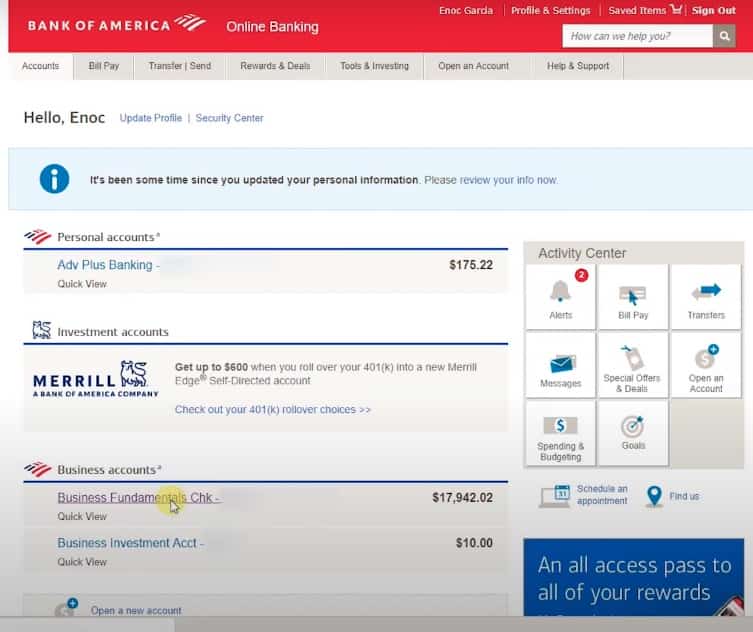
Task: Select the Help & Support tab
Action: (x=578, y=66)
